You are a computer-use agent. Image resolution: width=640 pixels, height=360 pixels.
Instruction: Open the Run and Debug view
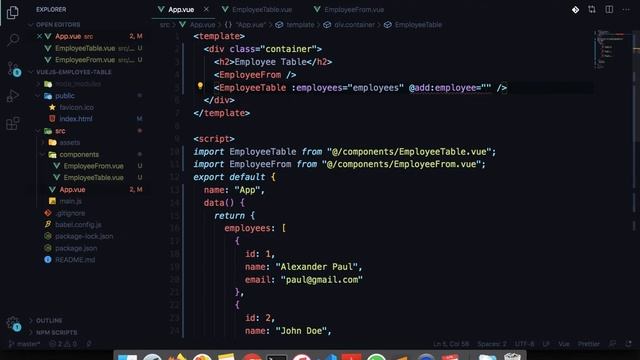click(13, 96)
